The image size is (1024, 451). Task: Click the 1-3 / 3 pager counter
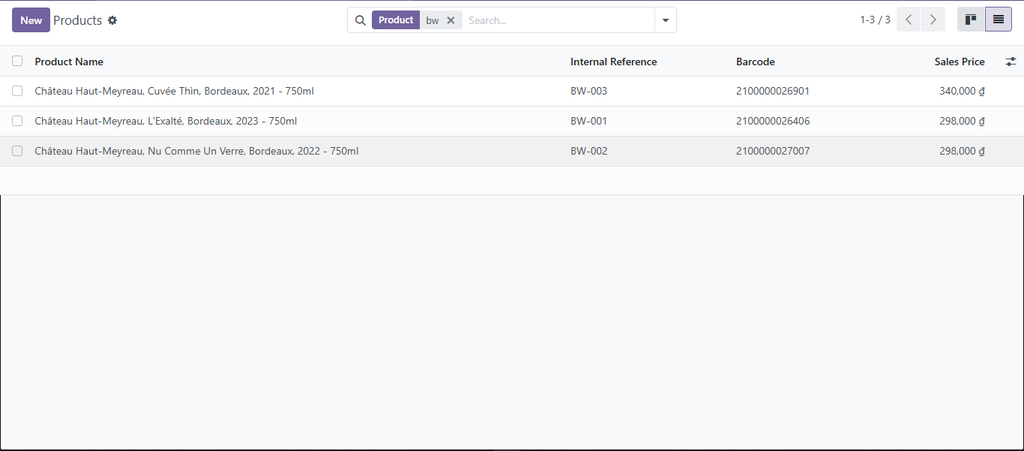click(874, 20)
